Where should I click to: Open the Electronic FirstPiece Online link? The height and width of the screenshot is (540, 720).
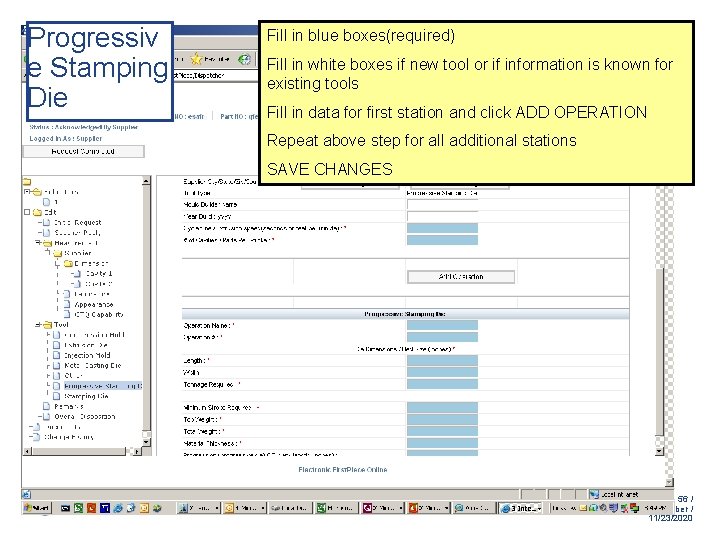pos(343,469)
